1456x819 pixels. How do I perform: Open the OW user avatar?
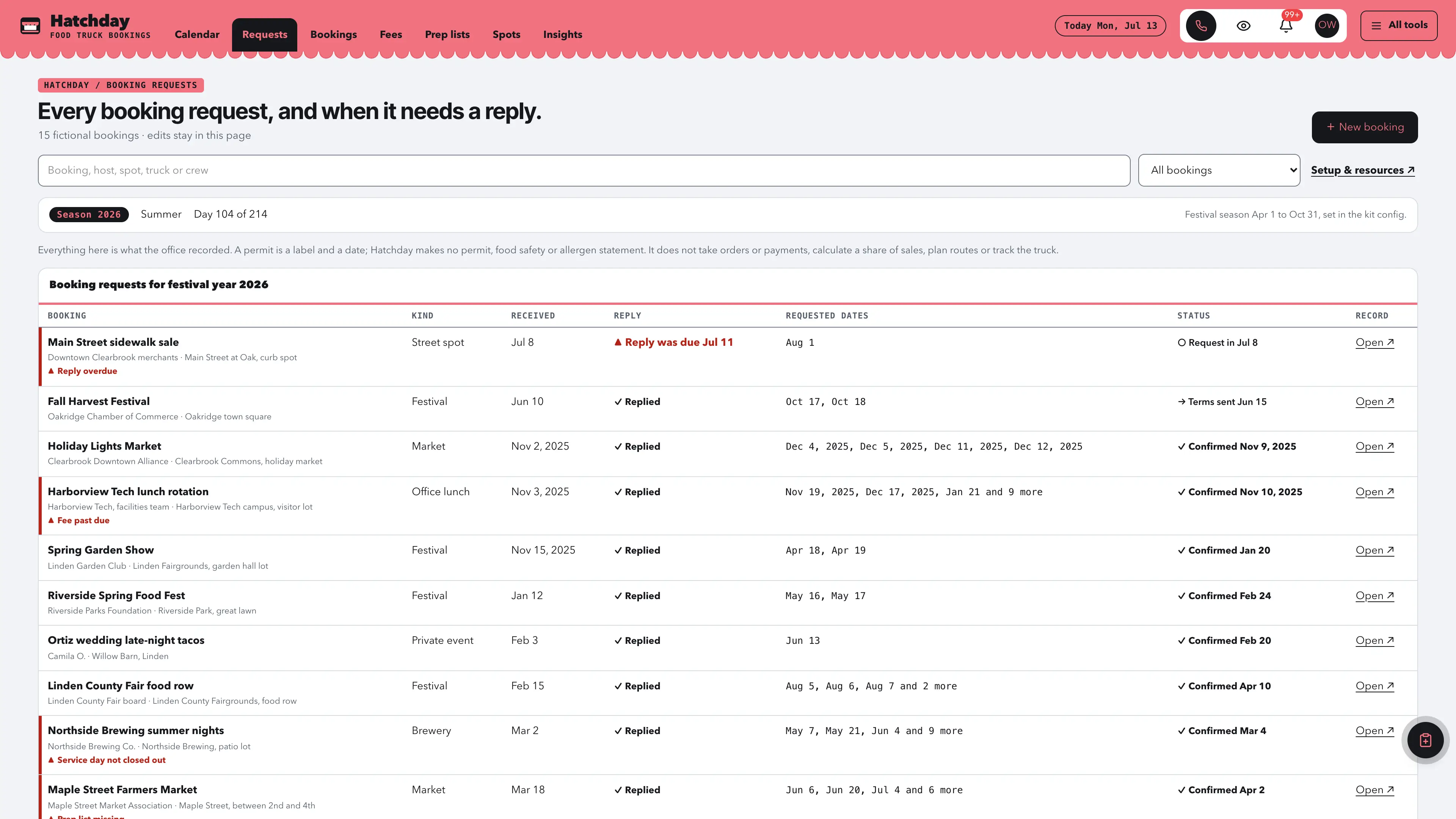click(x=1327, y=25)
